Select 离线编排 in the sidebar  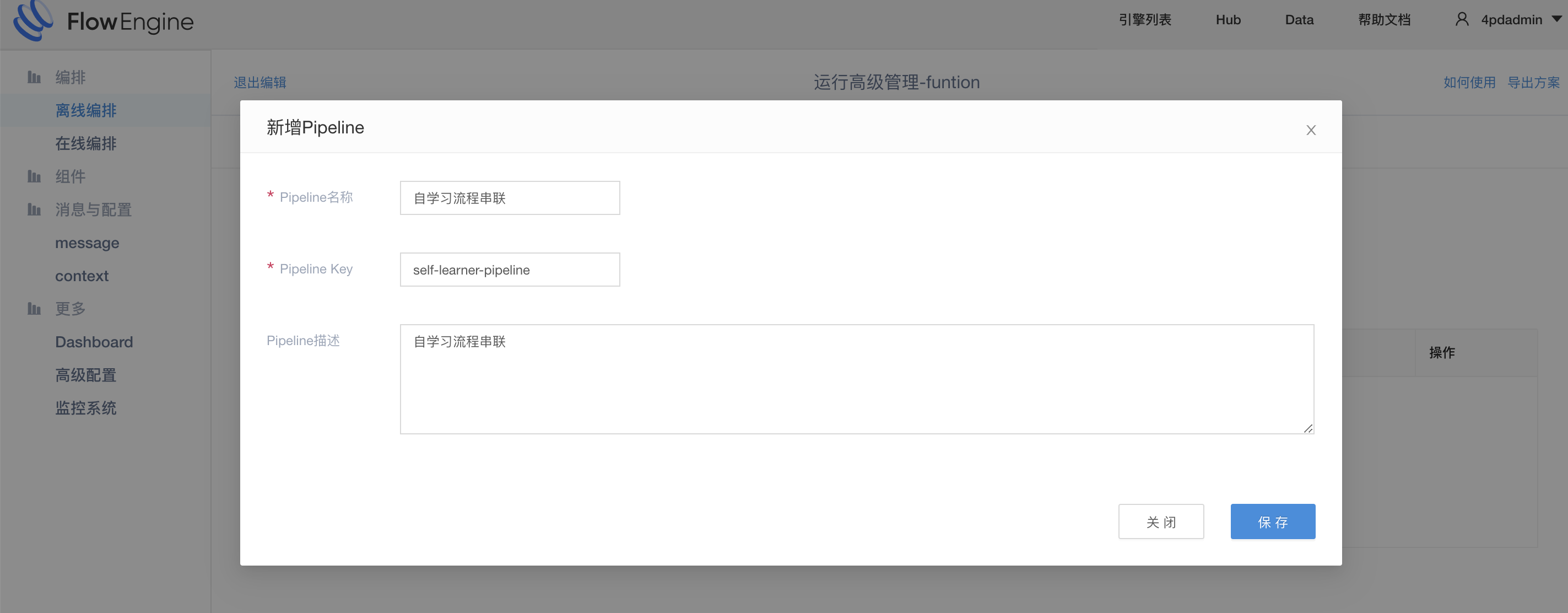point(86,110)
